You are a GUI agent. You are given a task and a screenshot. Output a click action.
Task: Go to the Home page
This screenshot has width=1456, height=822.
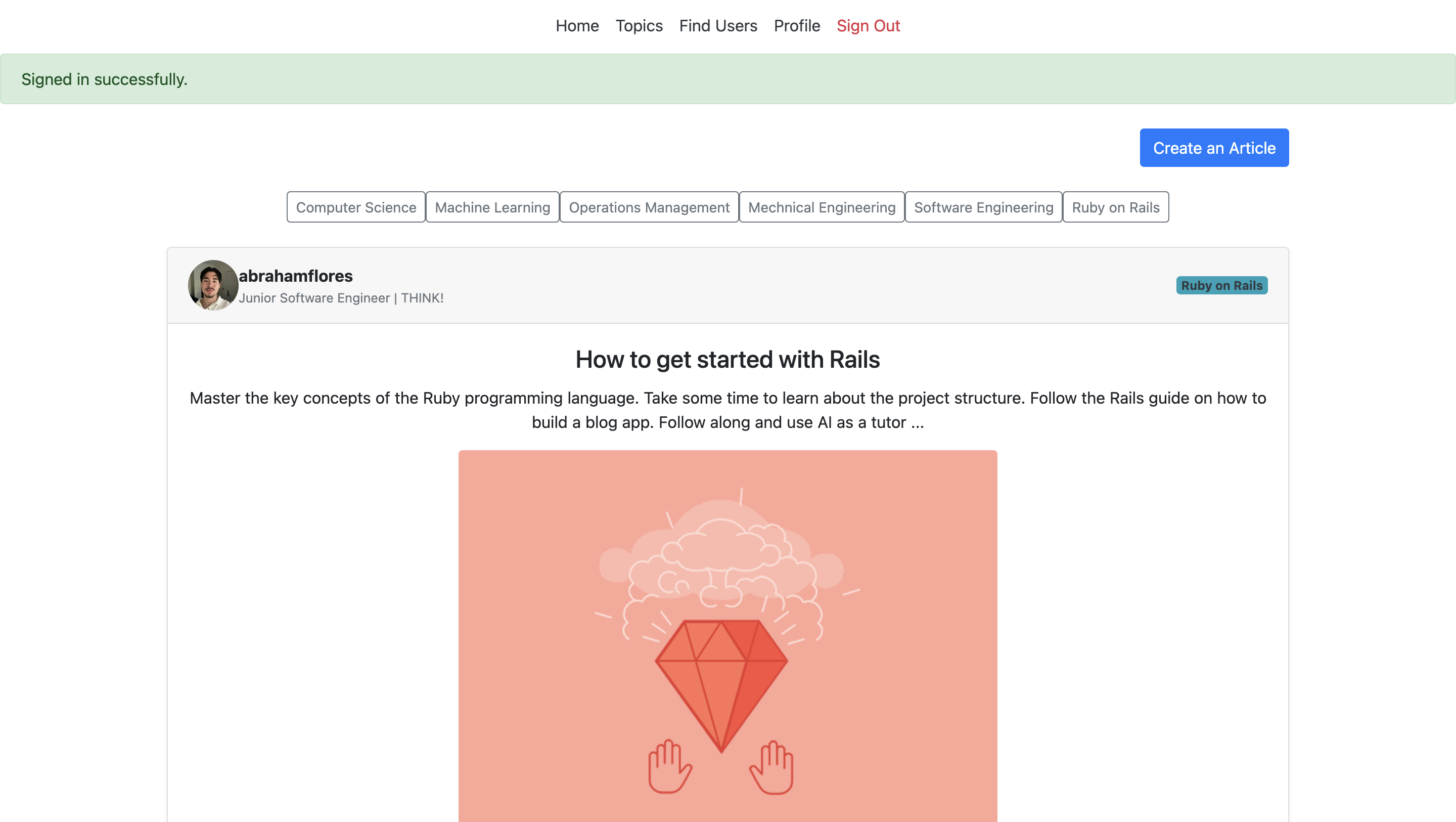[x=577, y=25]
